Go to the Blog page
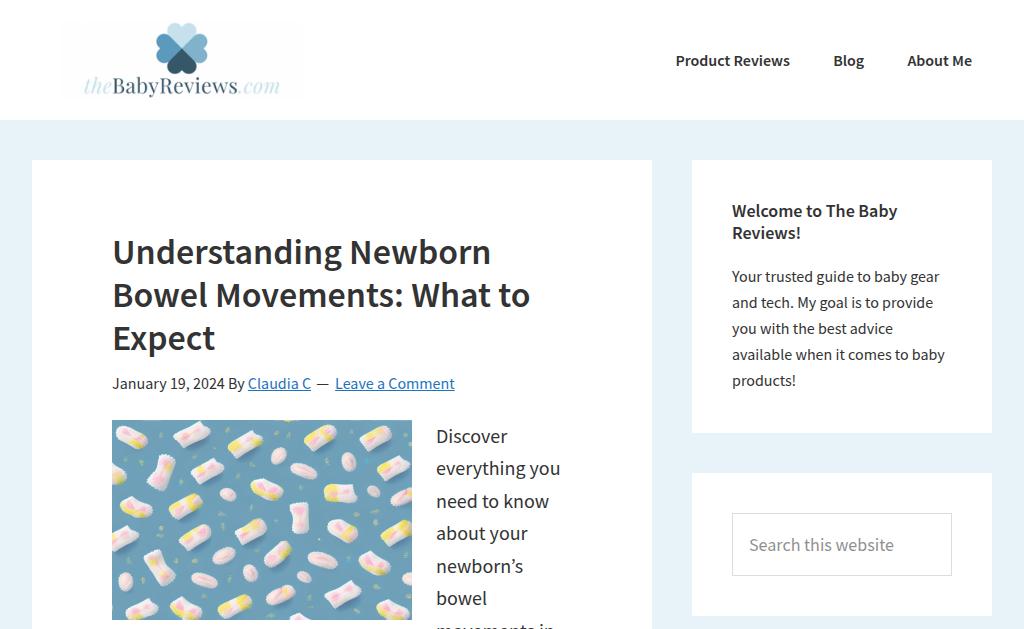The height and width of the screenshot is (629, 1024). 848,61
